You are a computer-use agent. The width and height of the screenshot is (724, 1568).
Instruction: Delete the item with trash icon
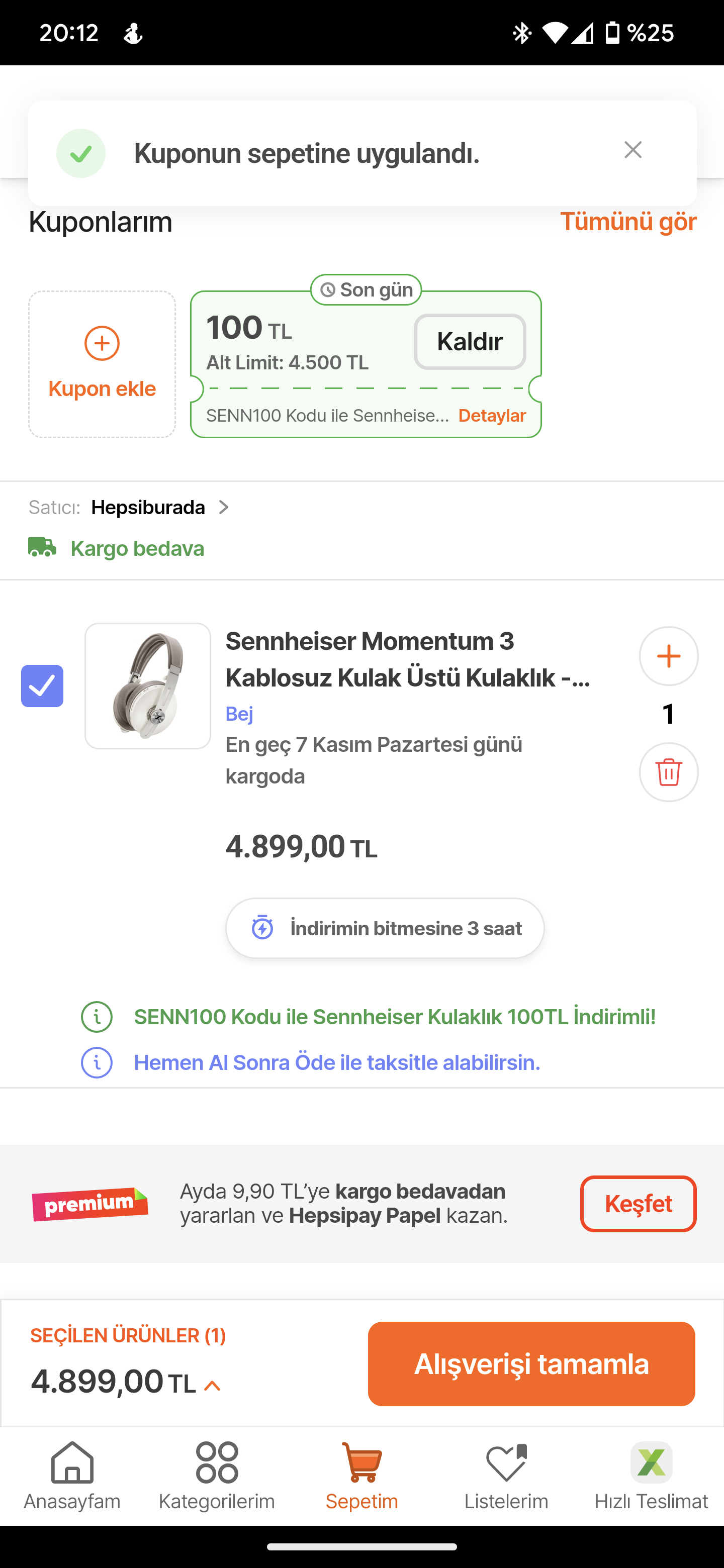[x=668, y=772]
